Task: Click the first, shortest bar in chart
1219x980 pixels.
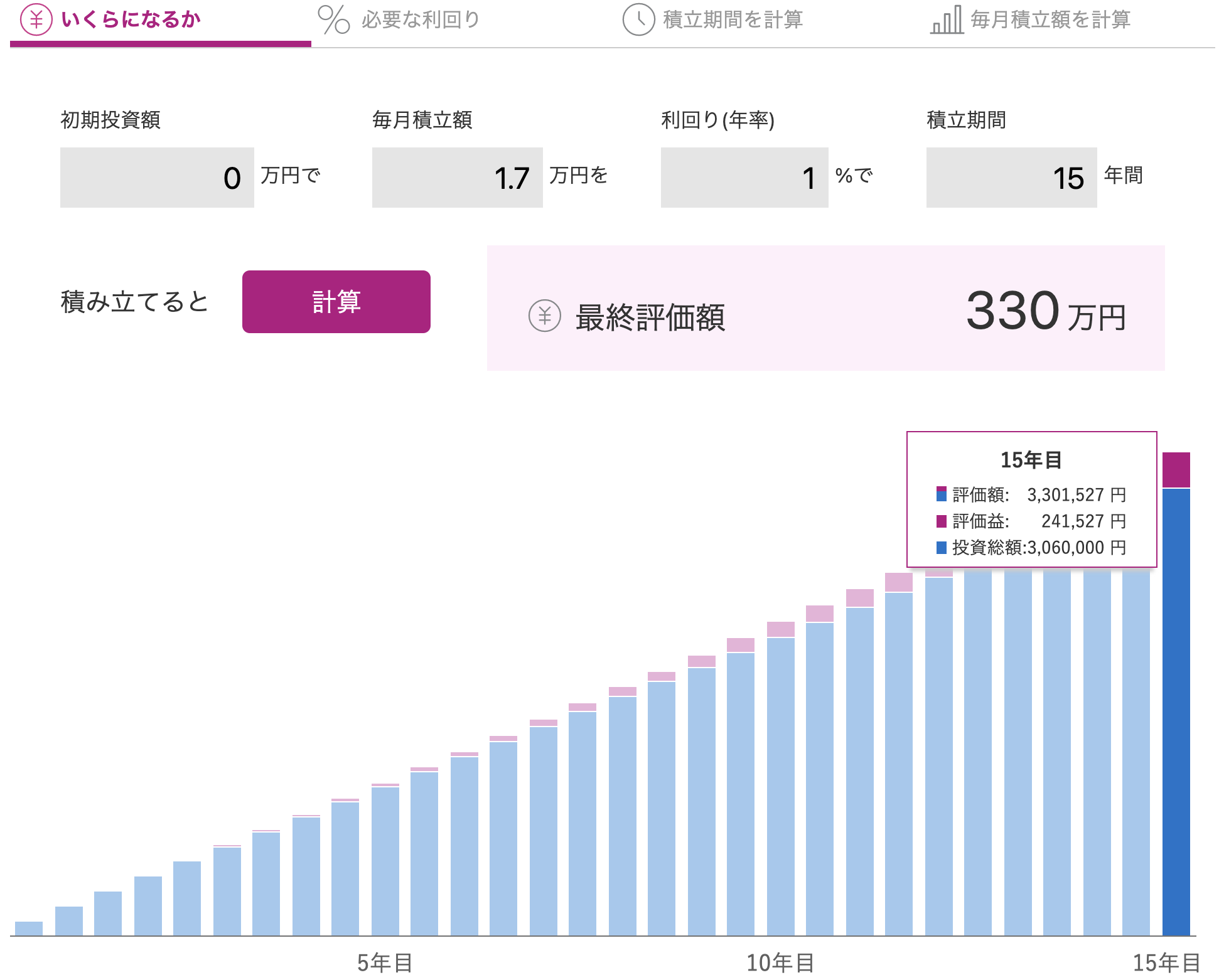Action: click(29, 929)
